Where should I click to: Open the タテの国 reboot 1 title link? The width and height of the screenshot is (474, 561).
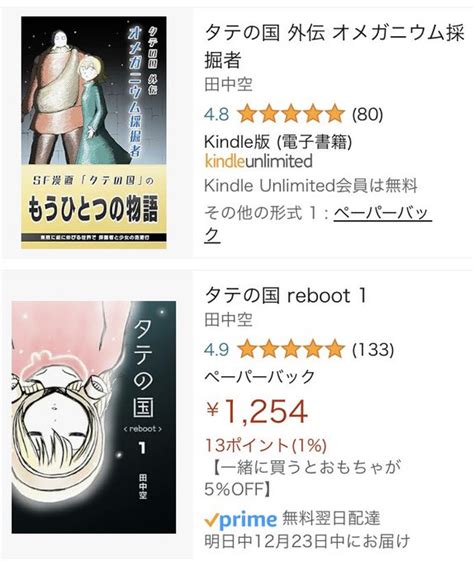click(x=285, y=296)
